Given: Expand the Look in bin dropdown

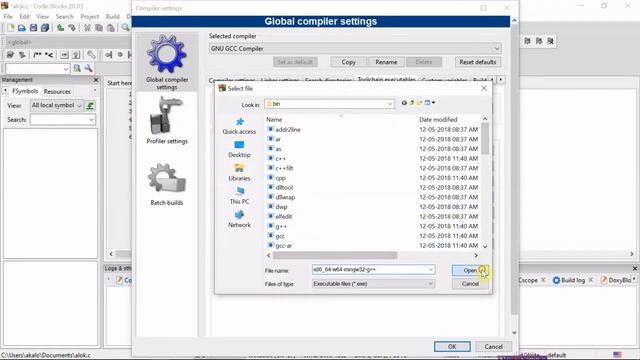Looking at the screenshot, I should coord(390,104).
